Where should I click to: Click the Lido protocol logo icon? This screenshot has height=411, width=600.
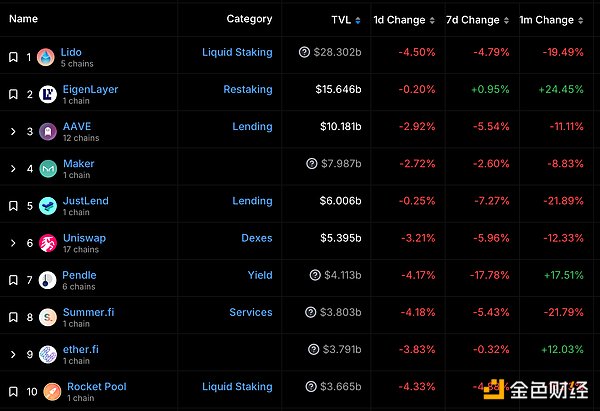(x=45, y=57)
